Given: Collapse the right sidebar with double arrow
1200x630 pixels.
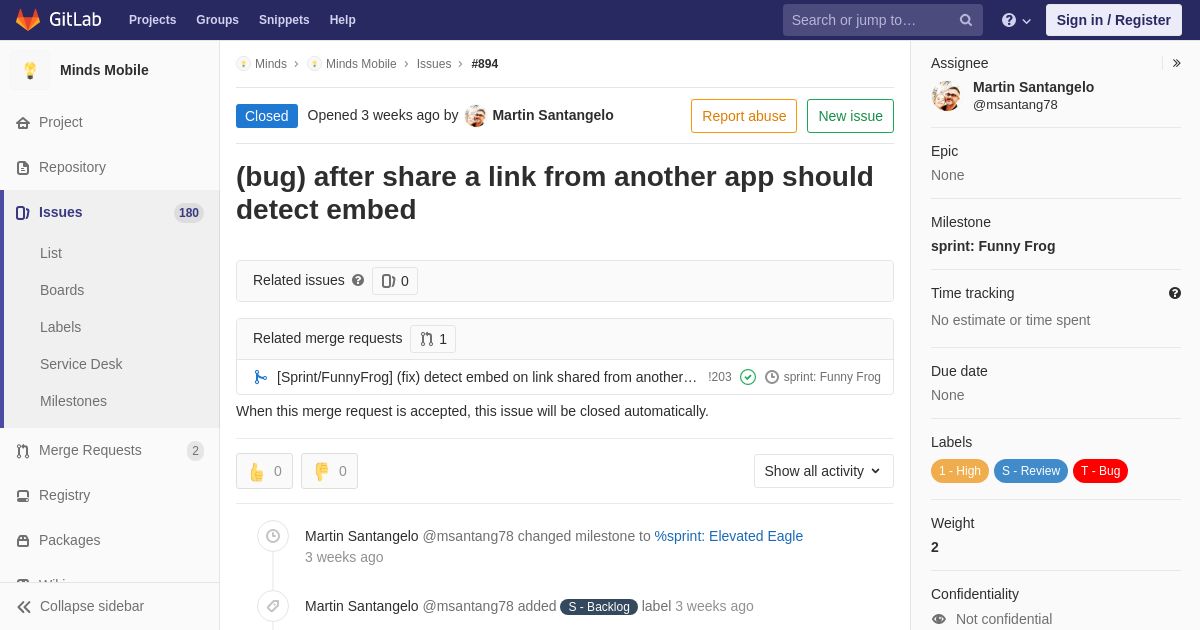Looking at the screenshot, I should click(x=1177, y=63).
